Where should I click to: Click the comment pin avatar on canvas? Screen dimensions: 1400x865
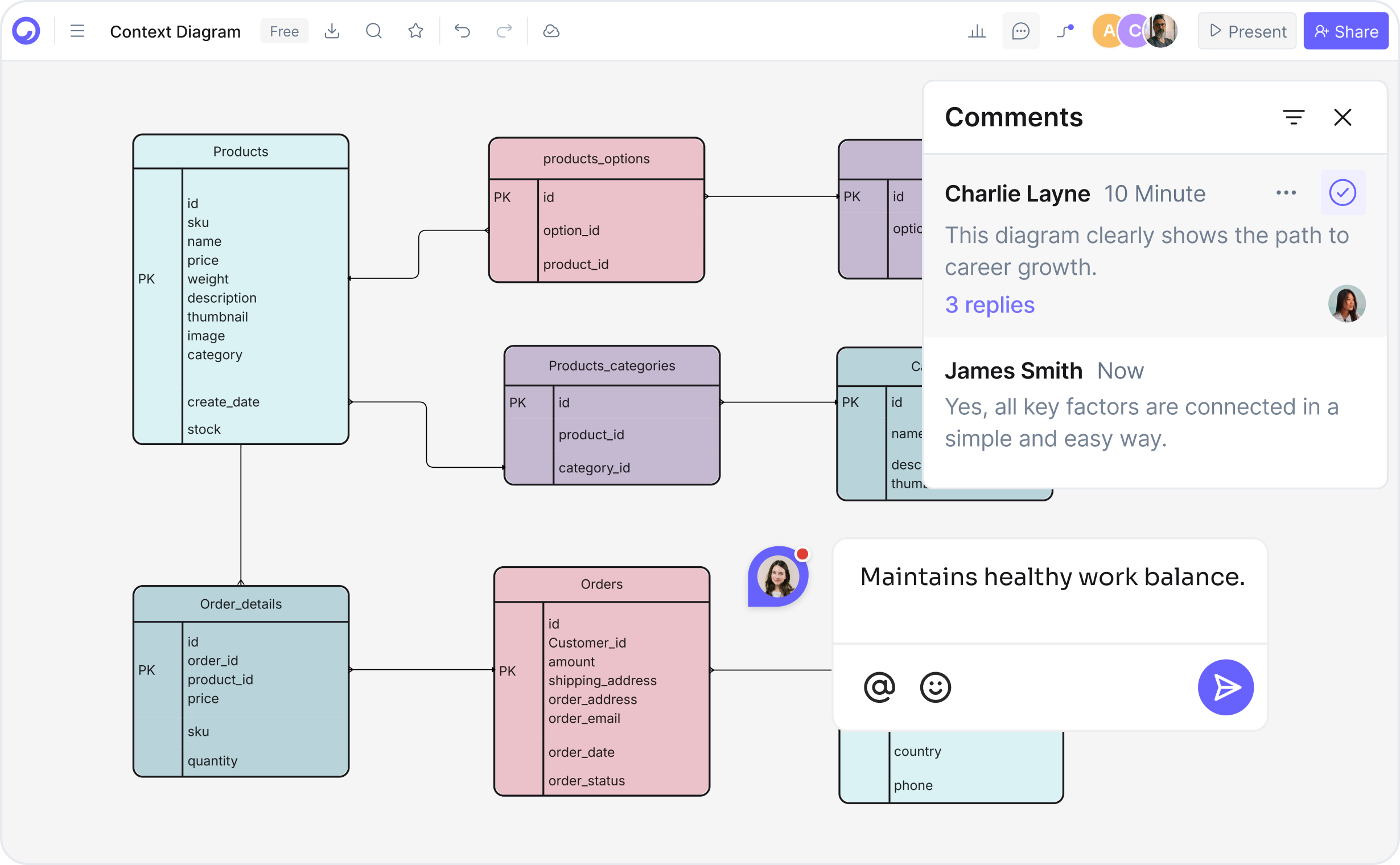(x=777, y=576)
